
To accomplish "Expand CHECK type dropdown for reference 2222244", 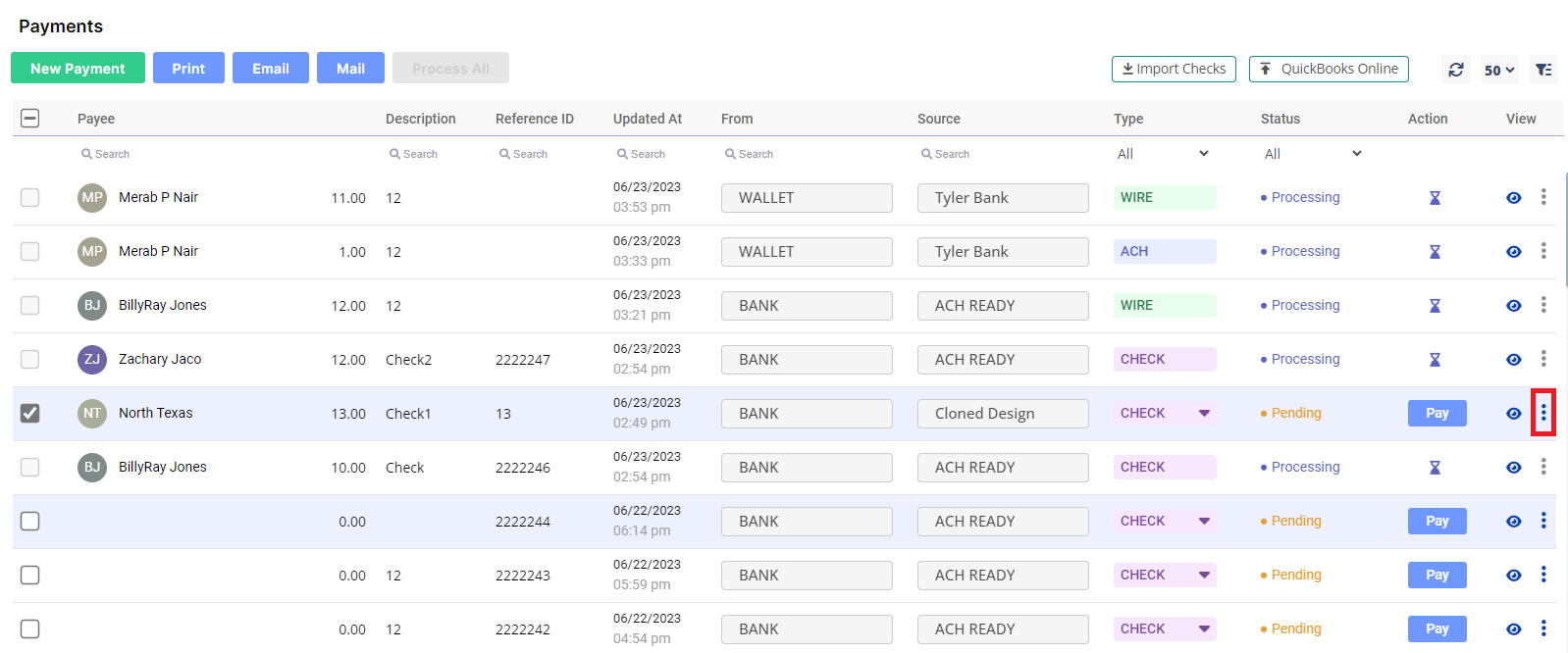I will [1204, 521].
